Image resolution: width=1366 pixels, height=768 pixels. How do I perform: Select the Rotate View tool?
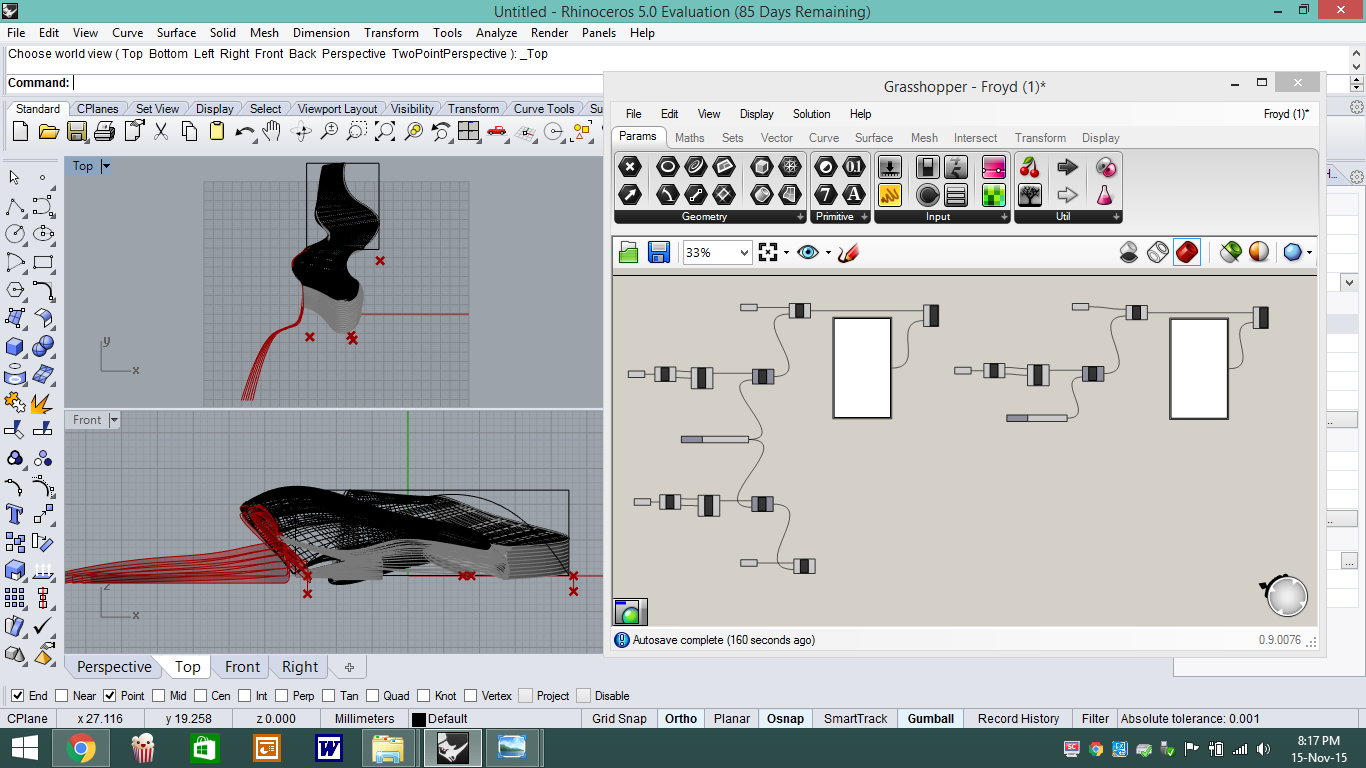(x=301, y=131)
